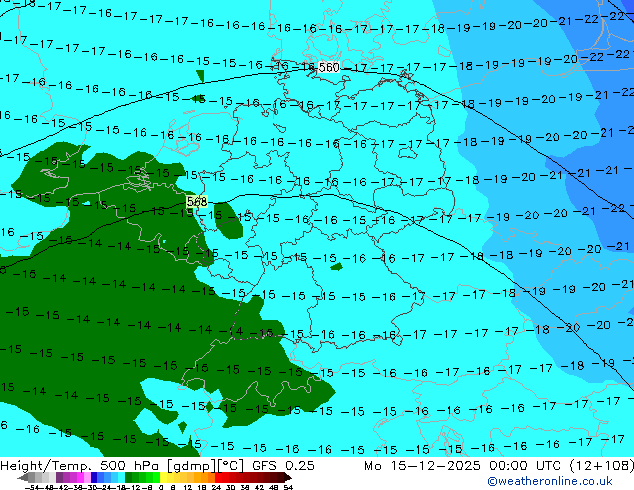Click the dark blue swatch in temperature legend
Screen dimensions: 634x490
(94, 477)
